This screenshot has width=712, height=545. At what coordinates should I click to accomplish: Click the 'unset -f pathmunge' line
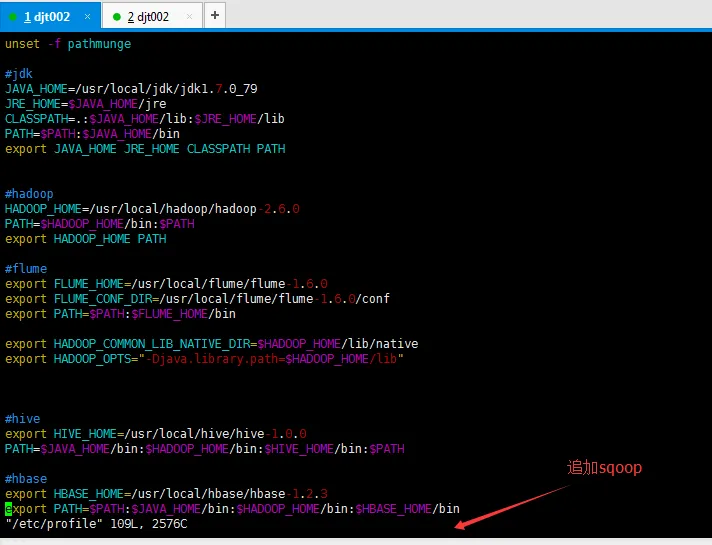pyautogui.click(x=68, y=44)
